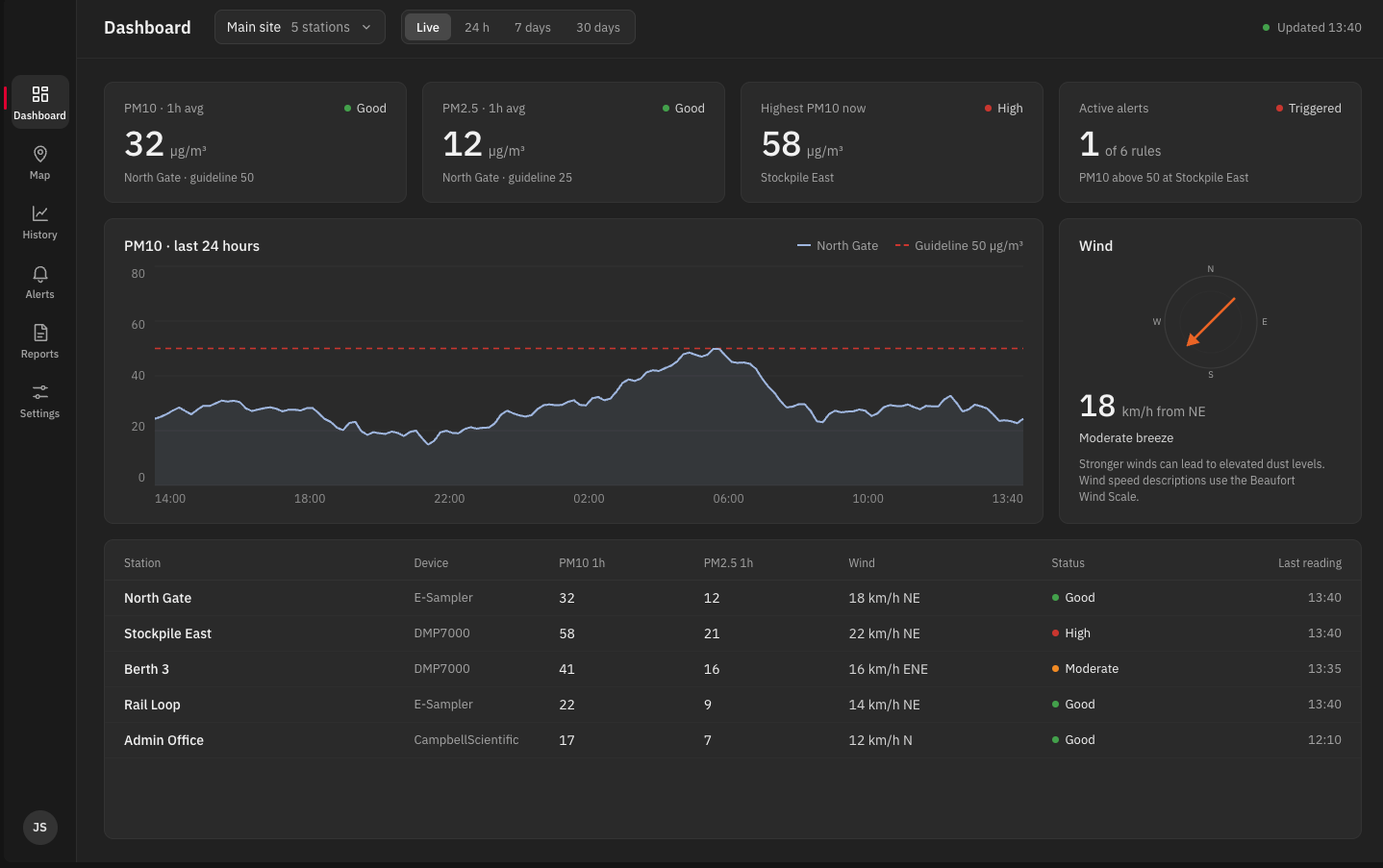The height and width of the screenshot is (868, 1383).
Task: Click the 16 km/h ENE wind cell
Action: tap(888, 669)
